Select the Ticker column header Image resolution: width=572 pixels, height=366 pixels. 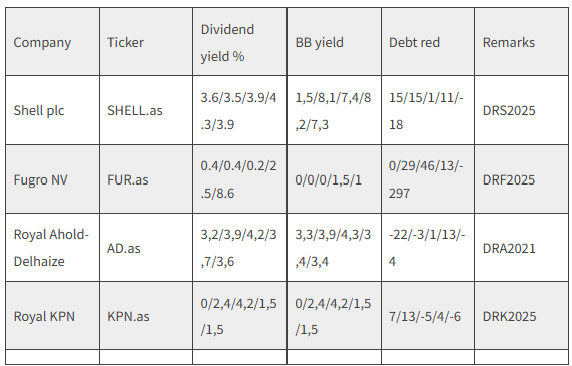[146, 42]
